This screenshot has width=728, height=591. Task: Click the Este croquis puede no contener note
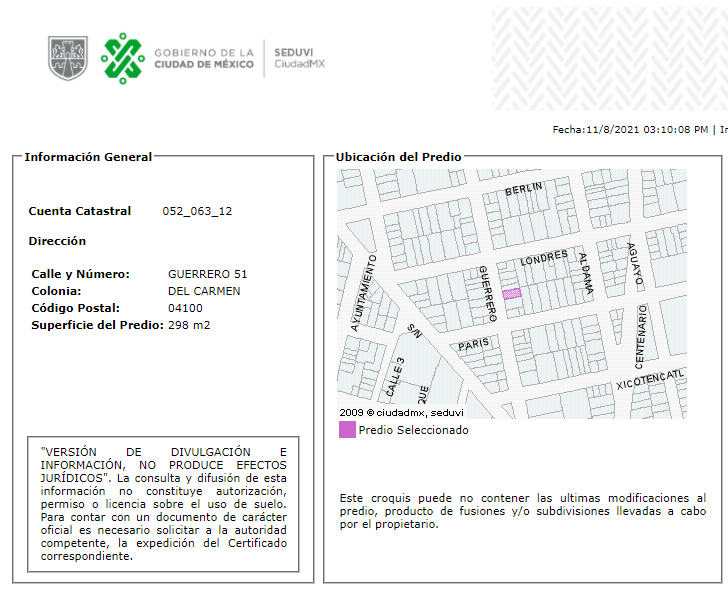(x=523, y=511)
